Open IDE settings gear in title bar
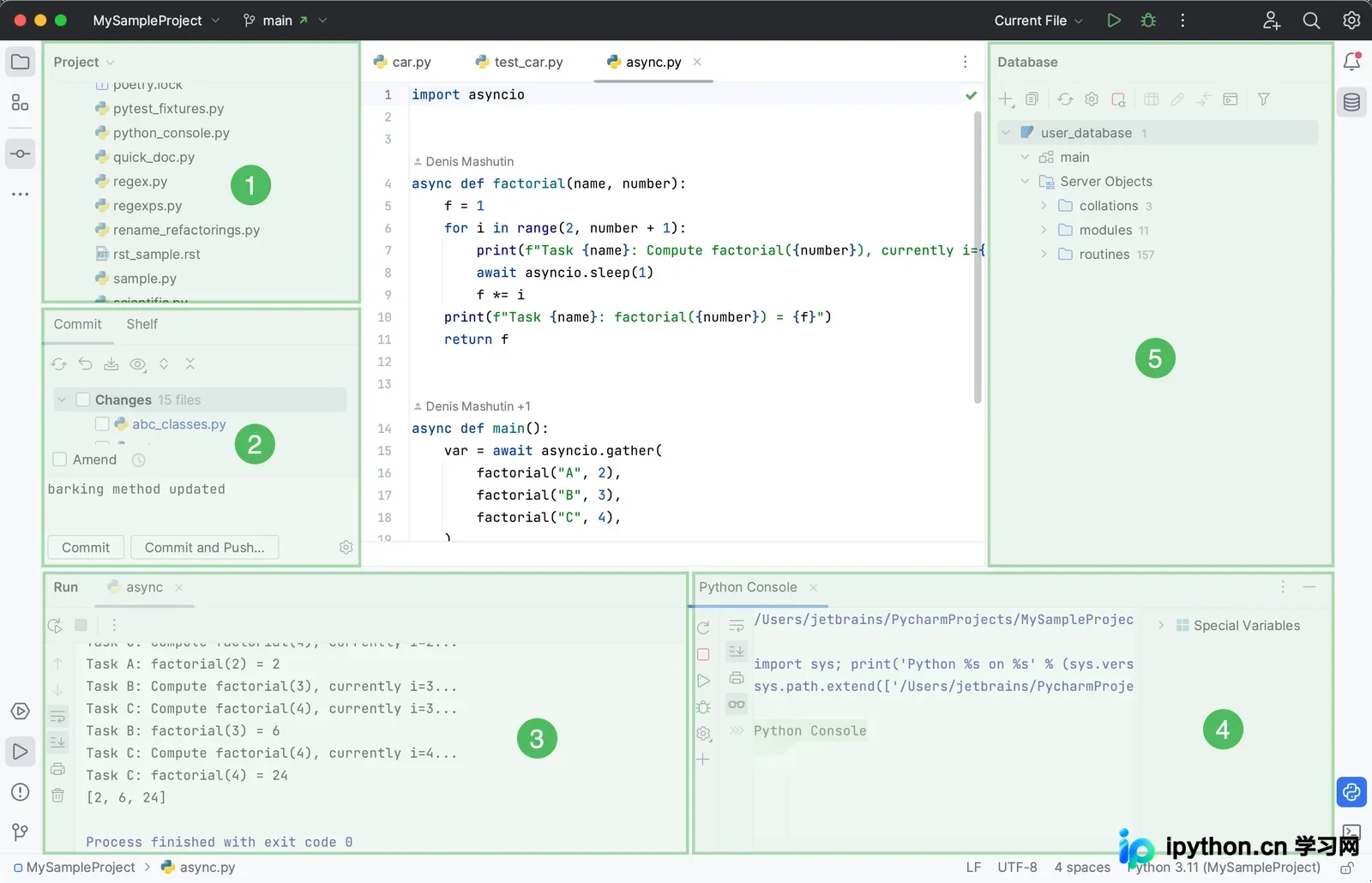 [x=1351, y=21]
